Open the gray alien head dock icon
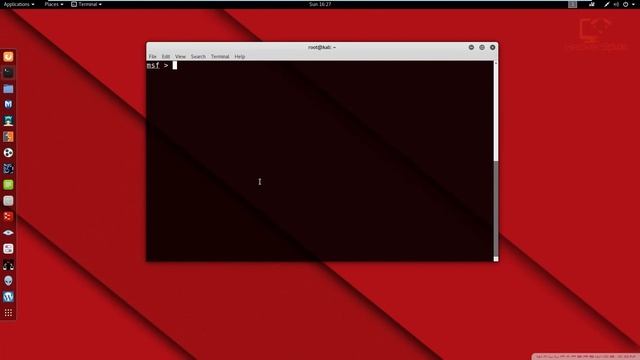 click(8, 281)
